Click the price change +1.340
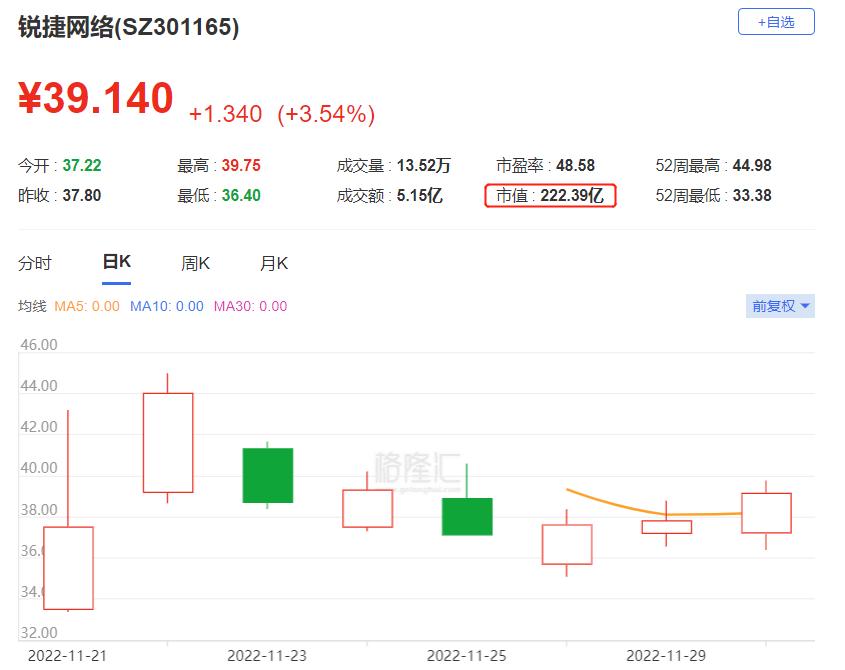 point(225,114)
